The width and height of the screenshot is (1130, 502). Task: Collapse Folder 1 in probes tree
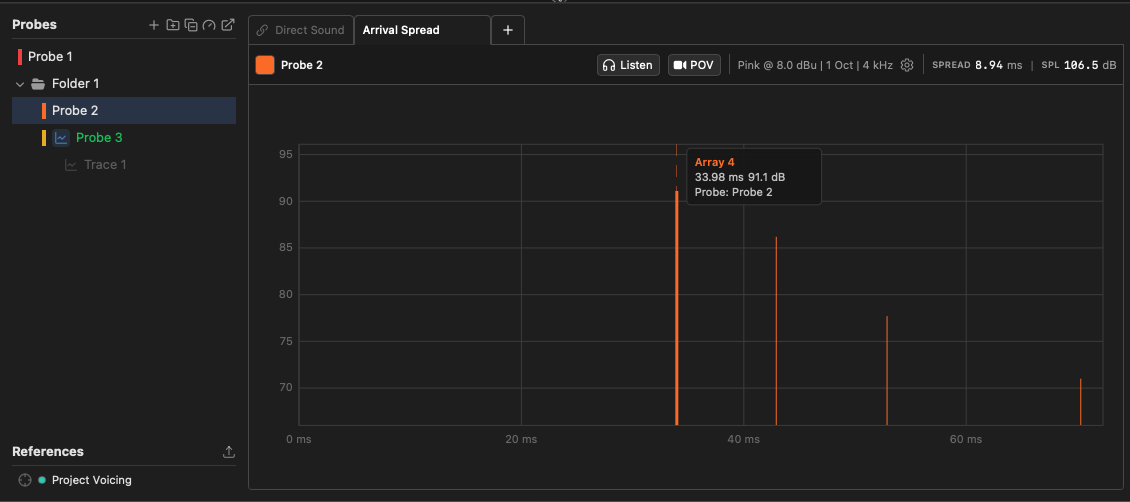19,84
